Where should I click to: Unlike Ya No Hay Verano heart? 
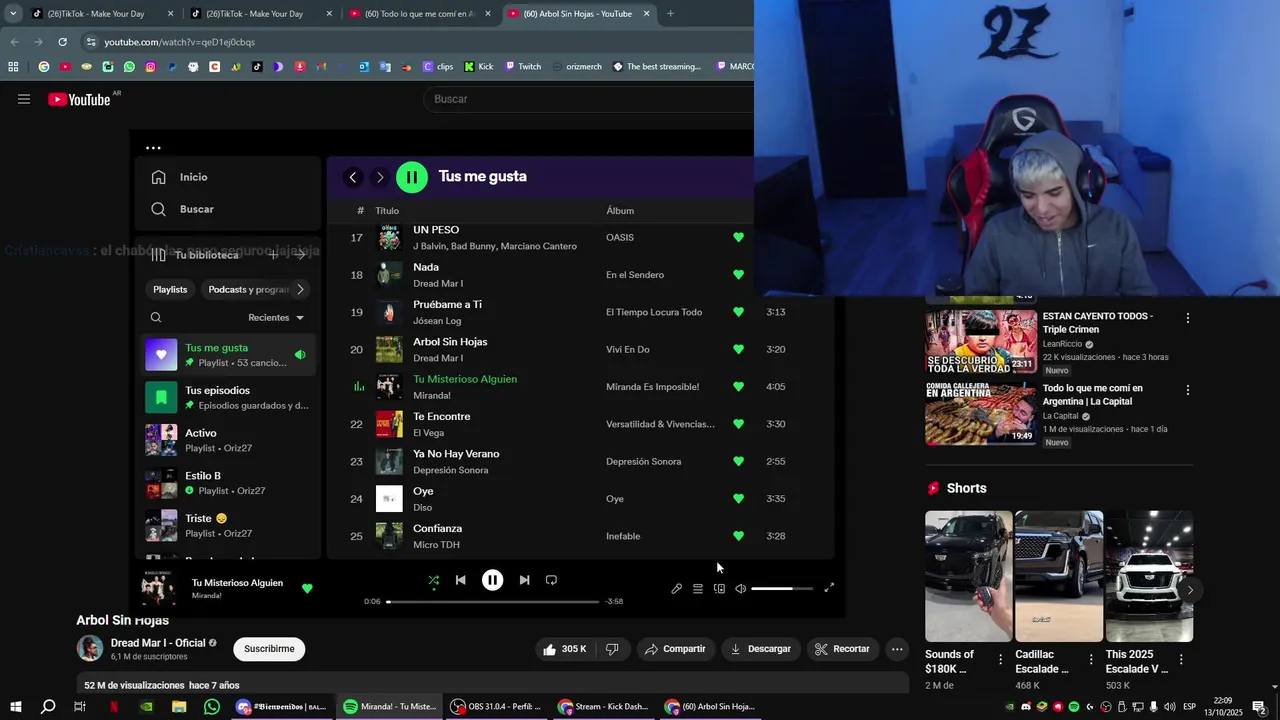click(x=738, y=461)
